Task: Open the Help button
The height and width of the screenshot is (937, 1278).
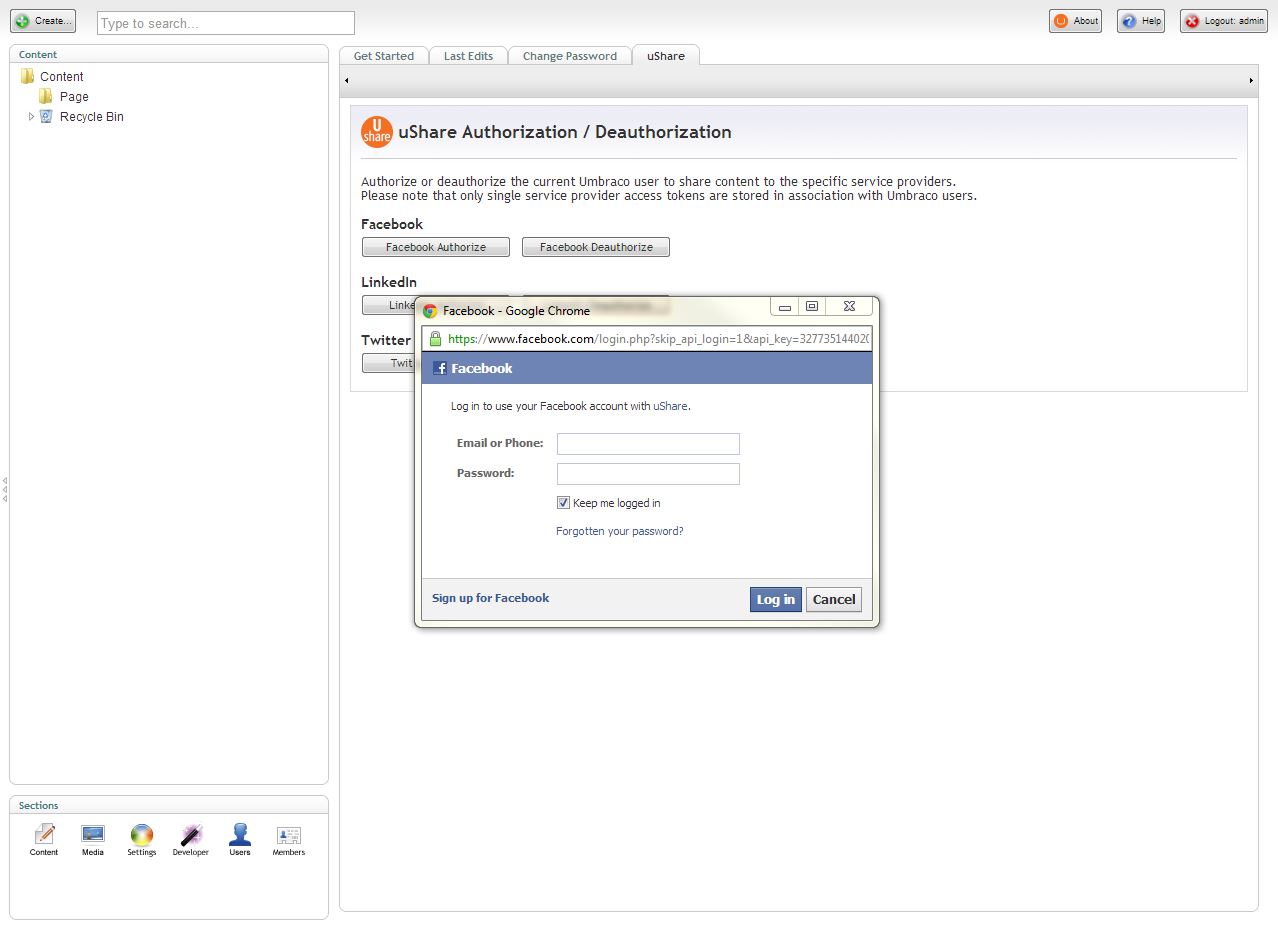Action: [x=1141, y=21]
